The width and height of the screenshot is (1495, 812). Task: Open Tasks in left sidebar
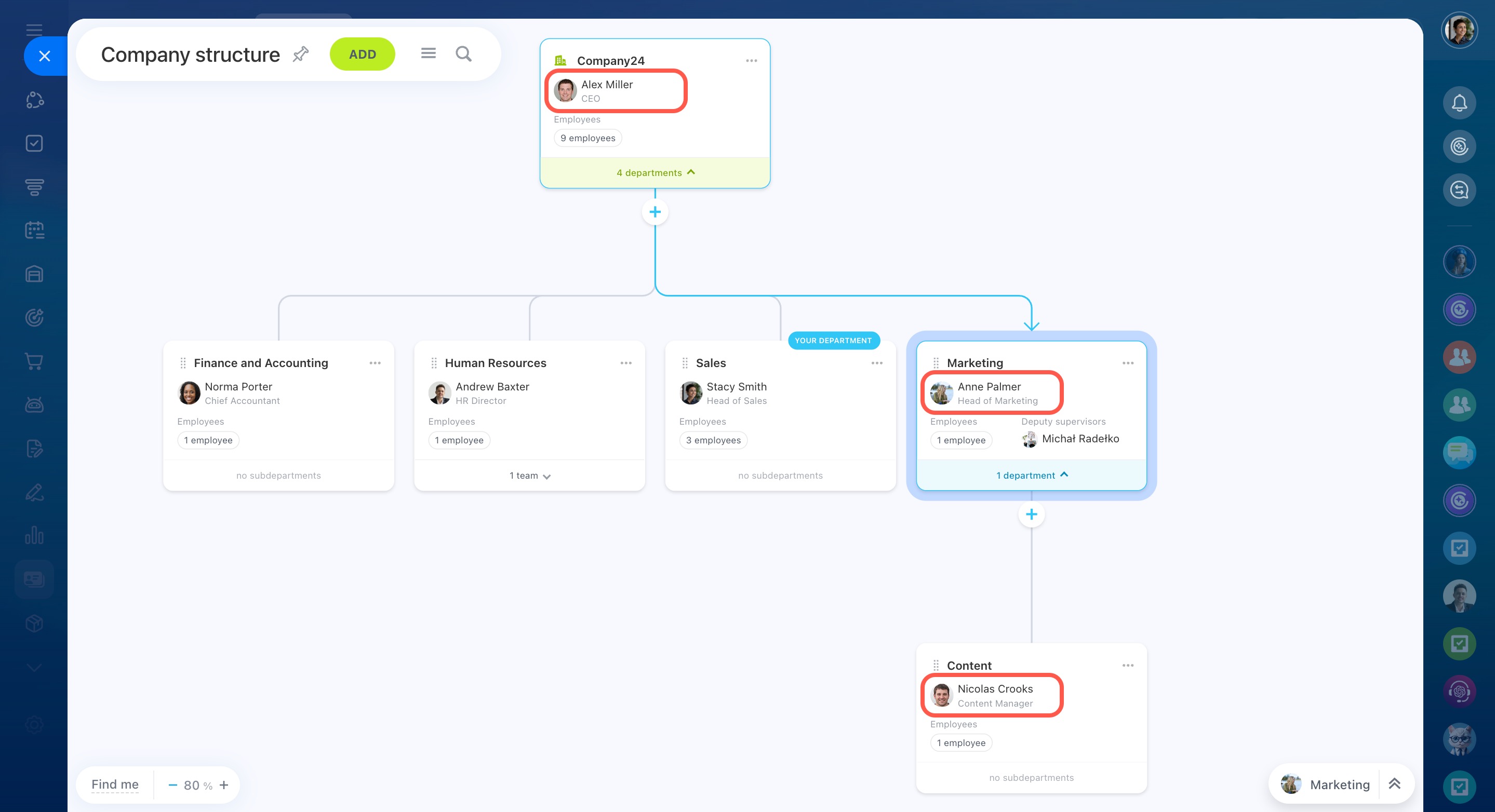click(34, 143)
